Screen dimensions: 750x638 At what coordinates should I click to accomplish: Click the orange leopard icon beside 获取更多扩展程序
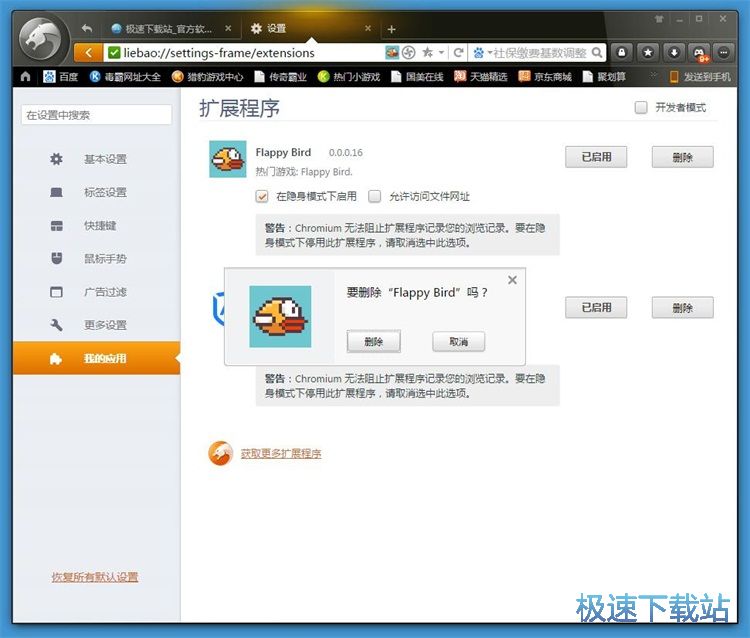pos(221,453)
